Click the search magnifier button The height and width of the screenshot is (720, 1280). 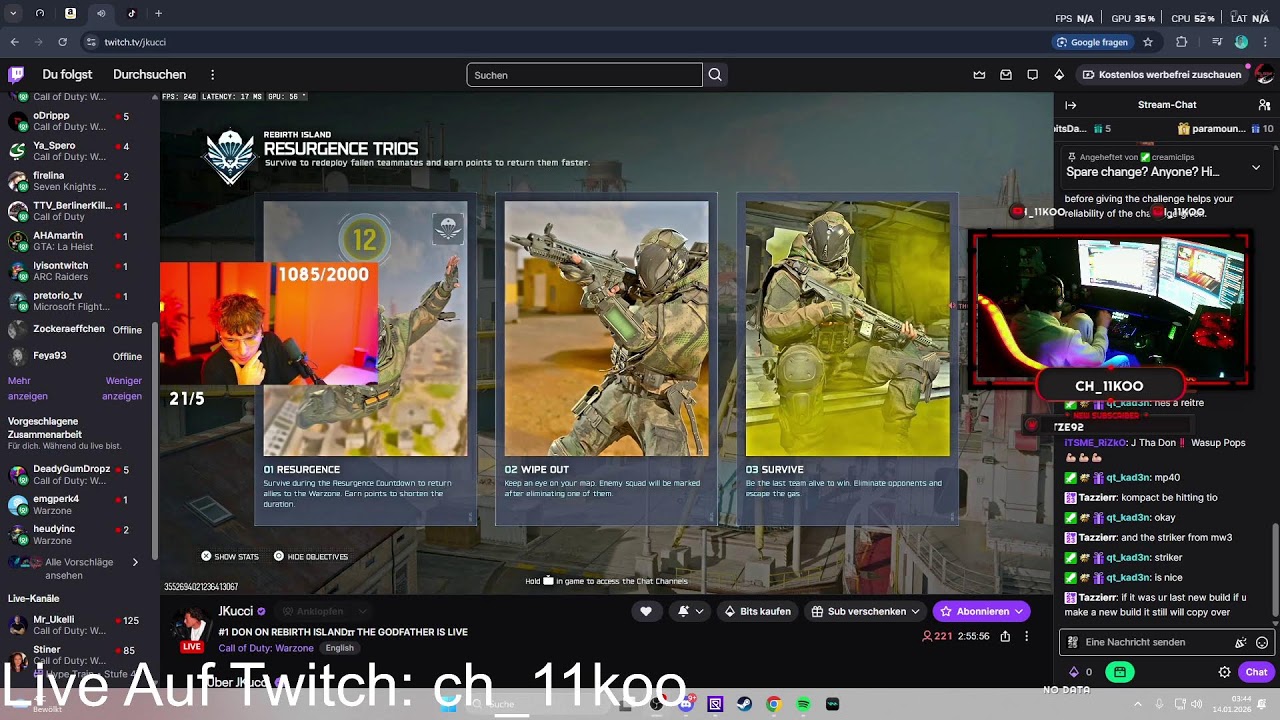tap(715, 75)
